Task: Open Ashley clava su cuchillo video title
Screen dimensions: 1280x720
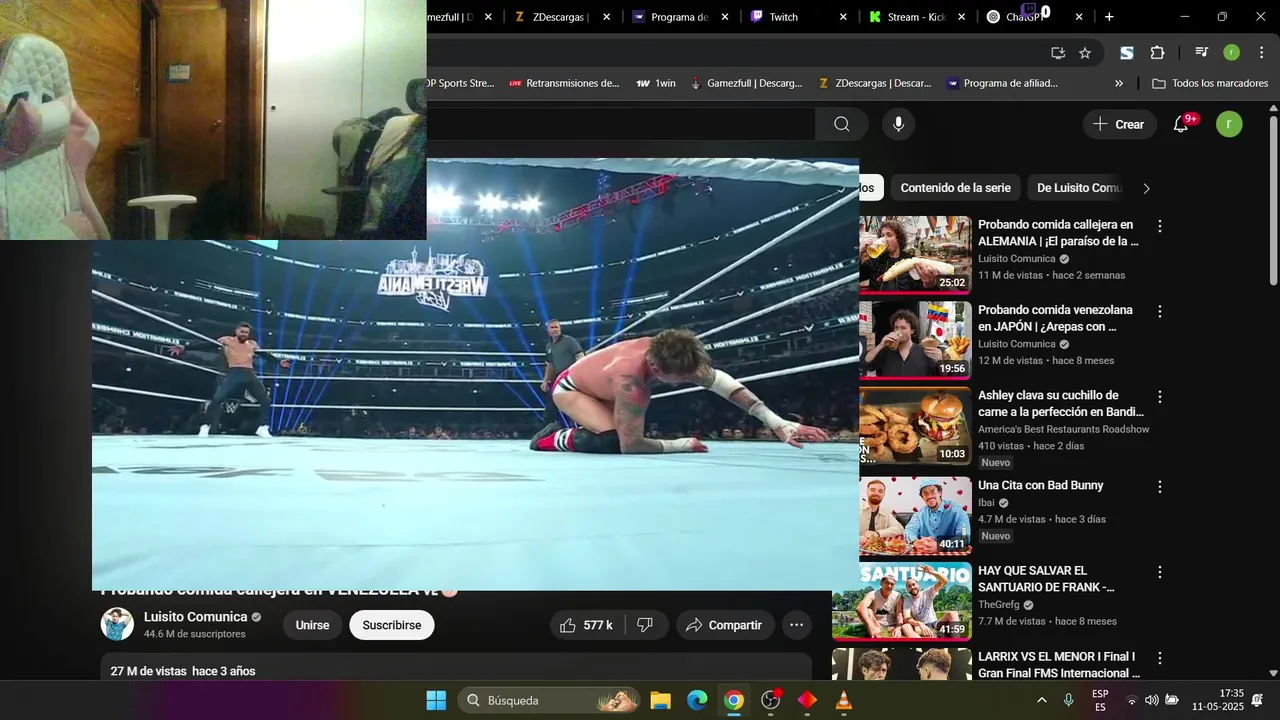Action: pos(1061,404)
